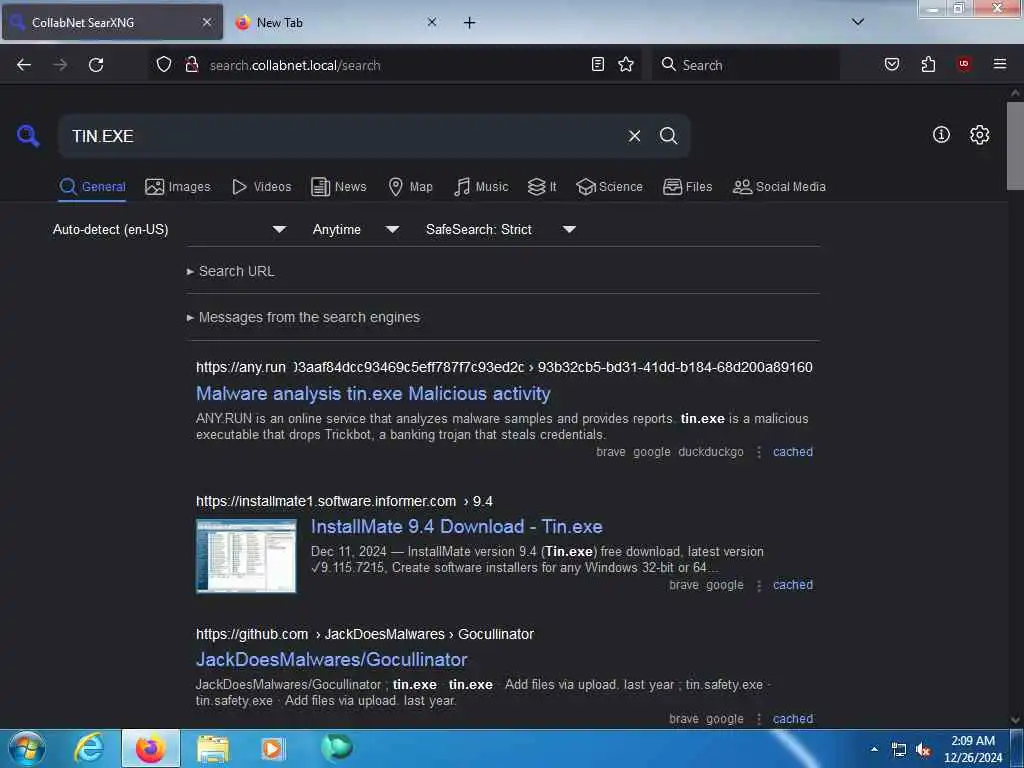Switch to the Science category tab
The height and width of the screenshot is (768, 1024).
click(609, 187)
